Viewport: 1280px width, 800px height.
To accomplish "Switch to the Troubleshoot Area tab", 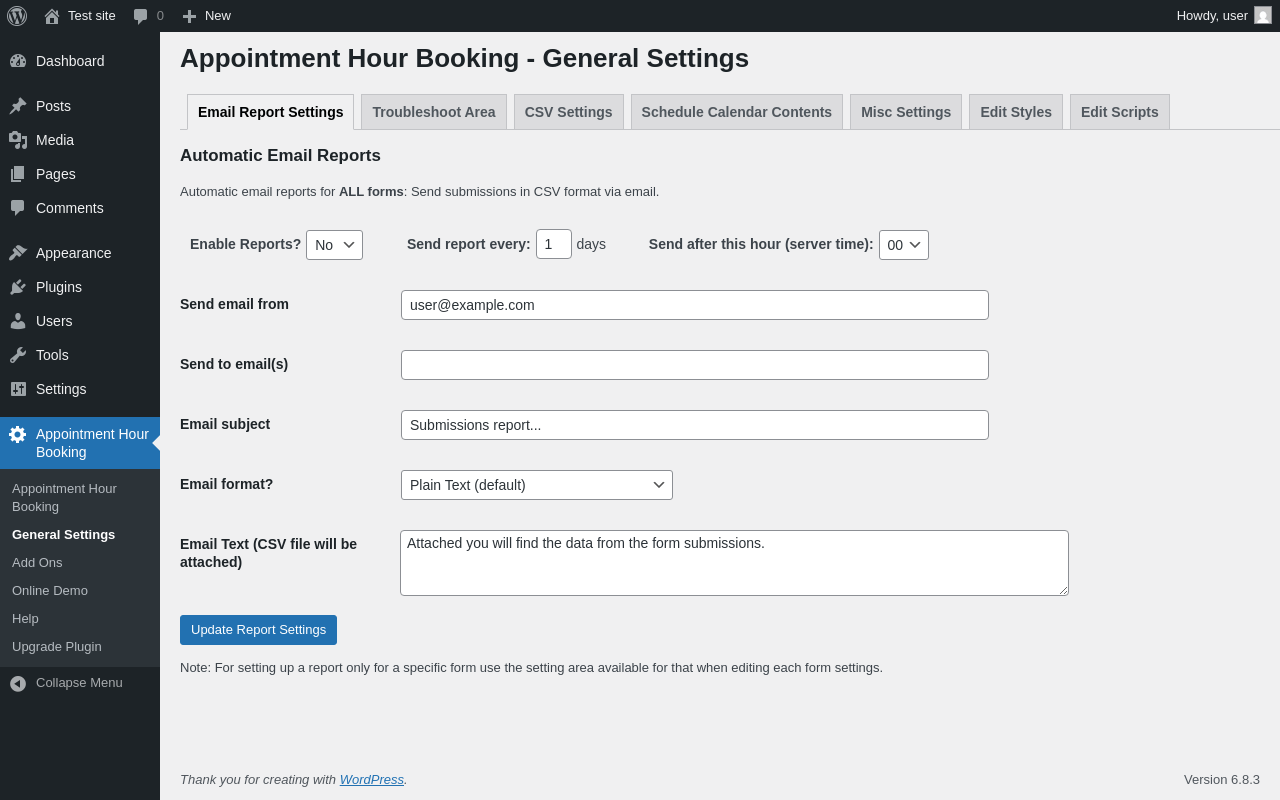I will (433, 112).
